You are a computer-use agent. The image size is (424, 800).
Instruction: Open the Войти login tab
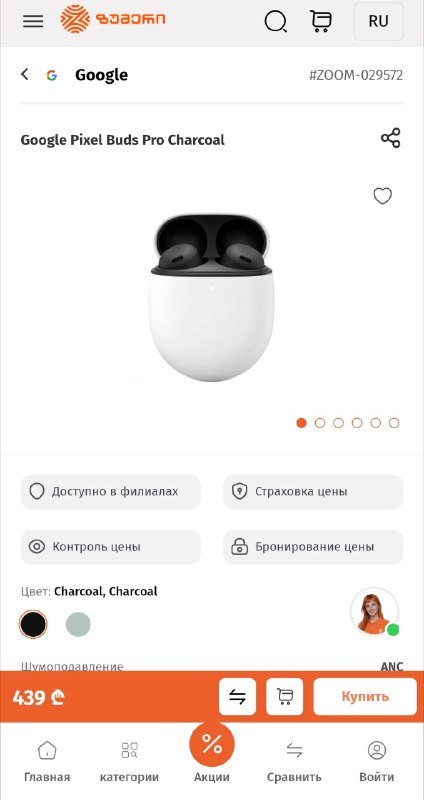point(377,762)
